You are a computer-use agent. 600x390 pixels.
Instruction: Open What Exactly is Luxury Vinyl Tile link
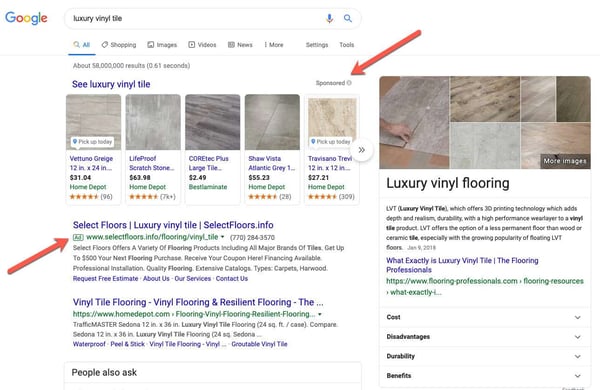coord(462,265)
